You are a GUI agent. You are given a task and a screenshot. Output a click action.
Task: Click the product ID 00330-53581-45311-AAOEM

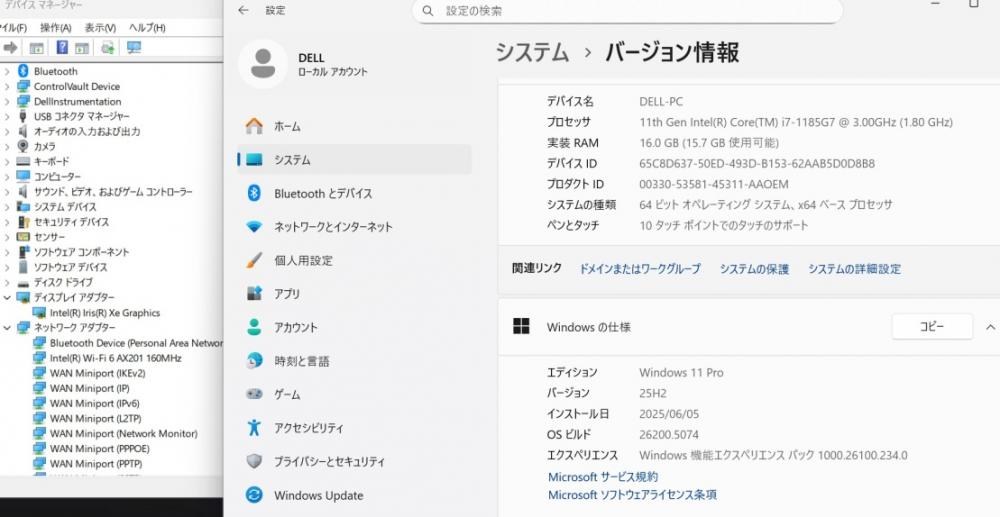pos(714,184)
